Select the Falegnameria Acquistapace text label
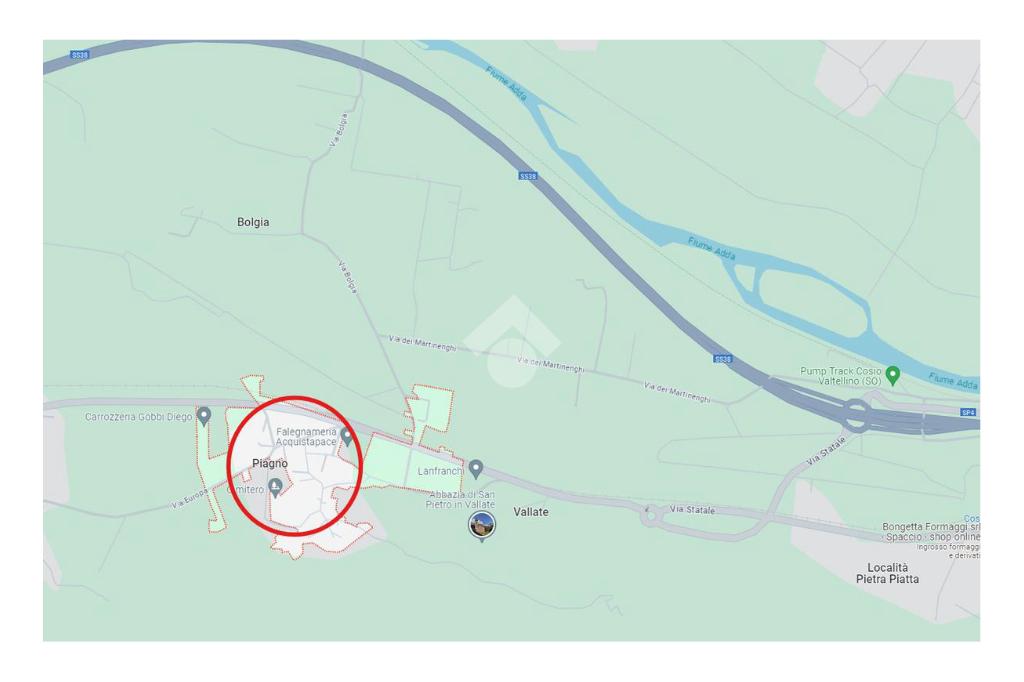Screen dimensions: 1024x682 pyautogui.click(x=306, y=437)
